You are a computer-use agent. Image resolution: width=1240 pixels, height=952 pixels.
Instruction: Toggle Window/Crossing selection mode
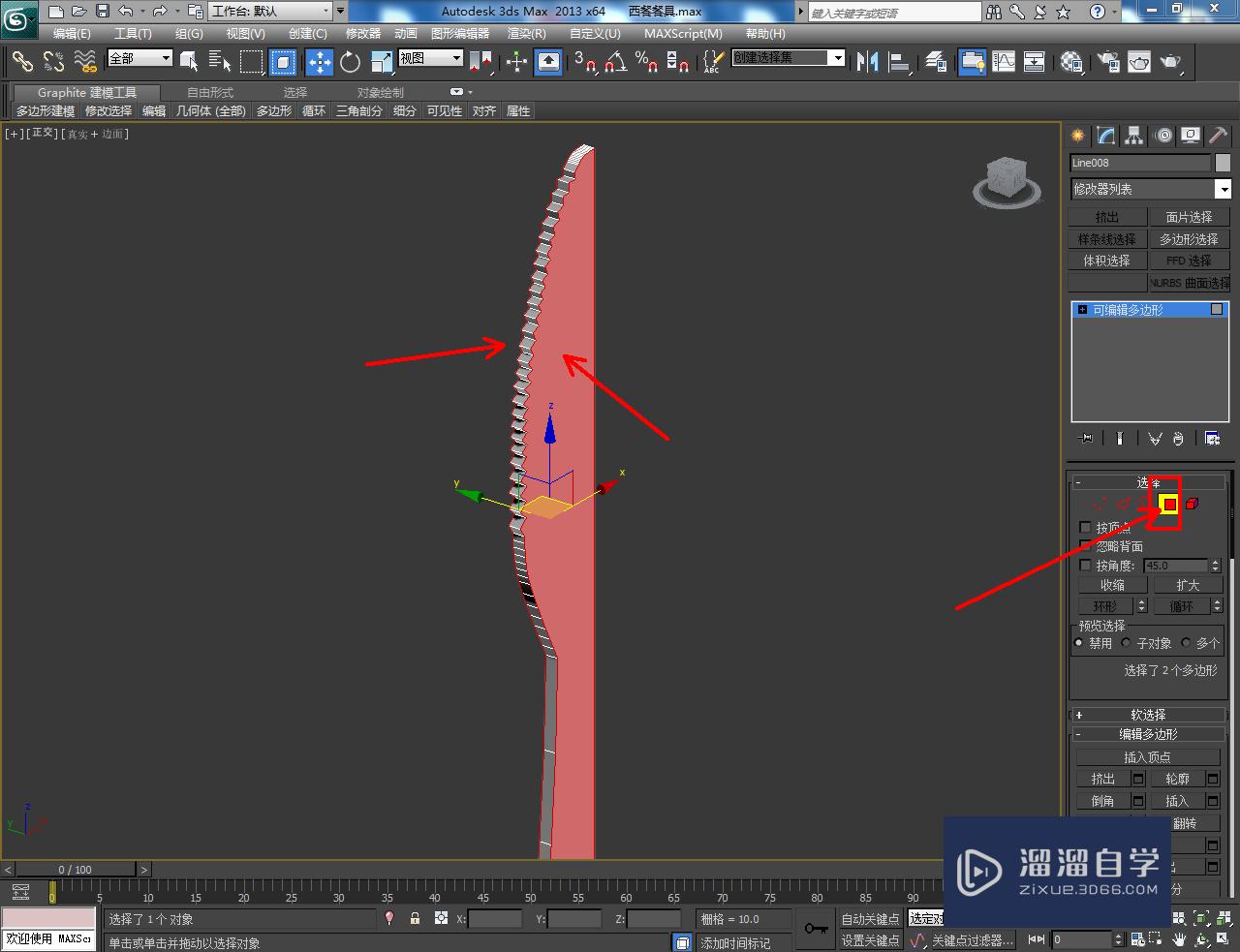point(283,62)
